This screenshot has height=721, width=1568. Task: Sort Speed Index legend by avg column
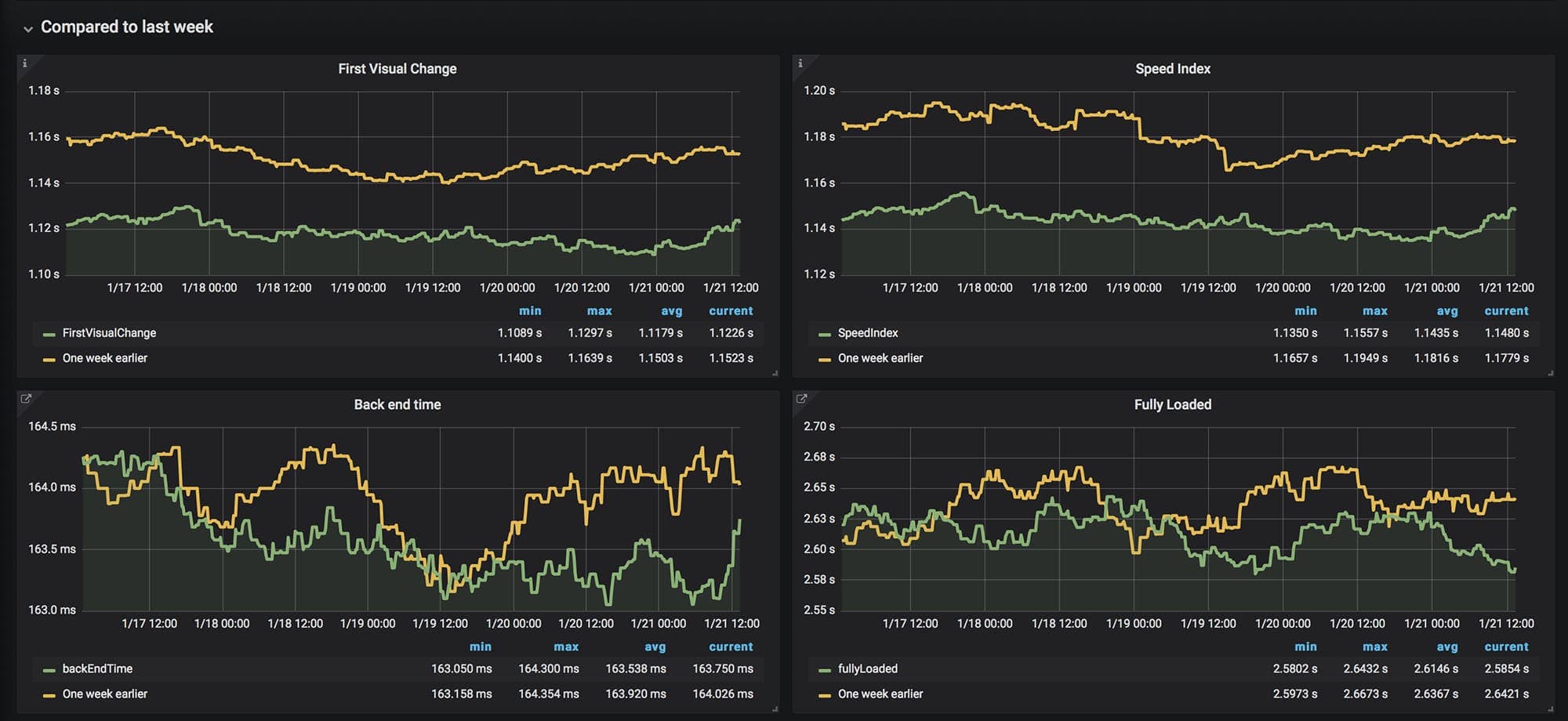click(1446, 311)
